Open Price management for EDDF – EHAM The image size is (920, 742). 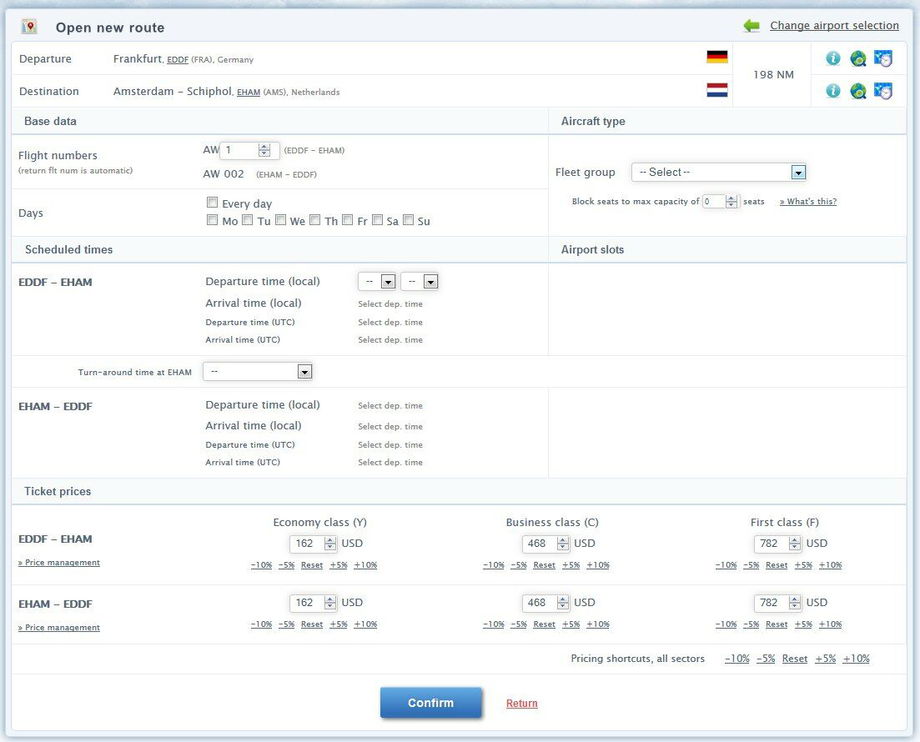[x=59, y=563]
